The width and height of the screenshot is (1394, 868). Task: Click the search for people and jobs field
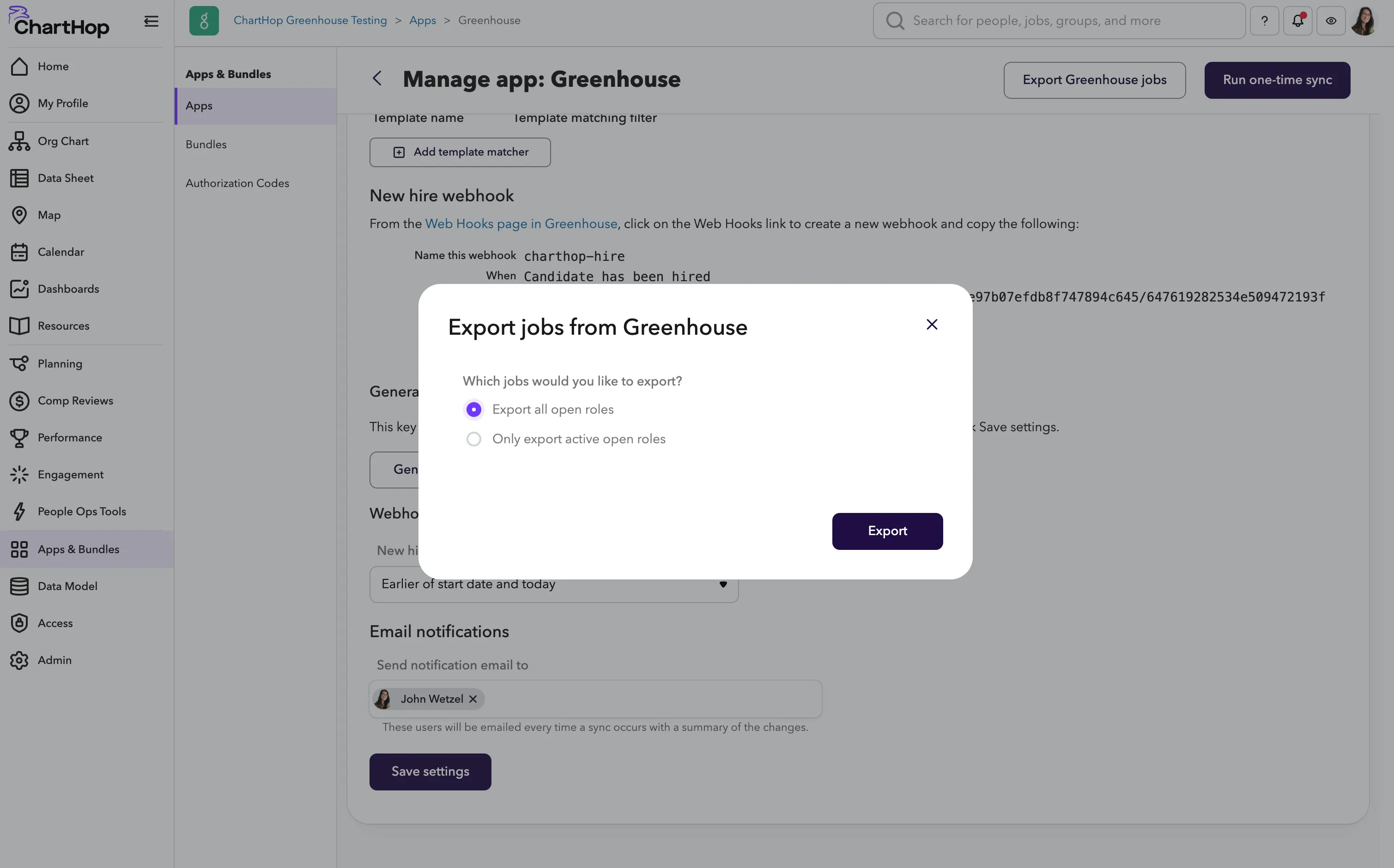click(1059, 21)
